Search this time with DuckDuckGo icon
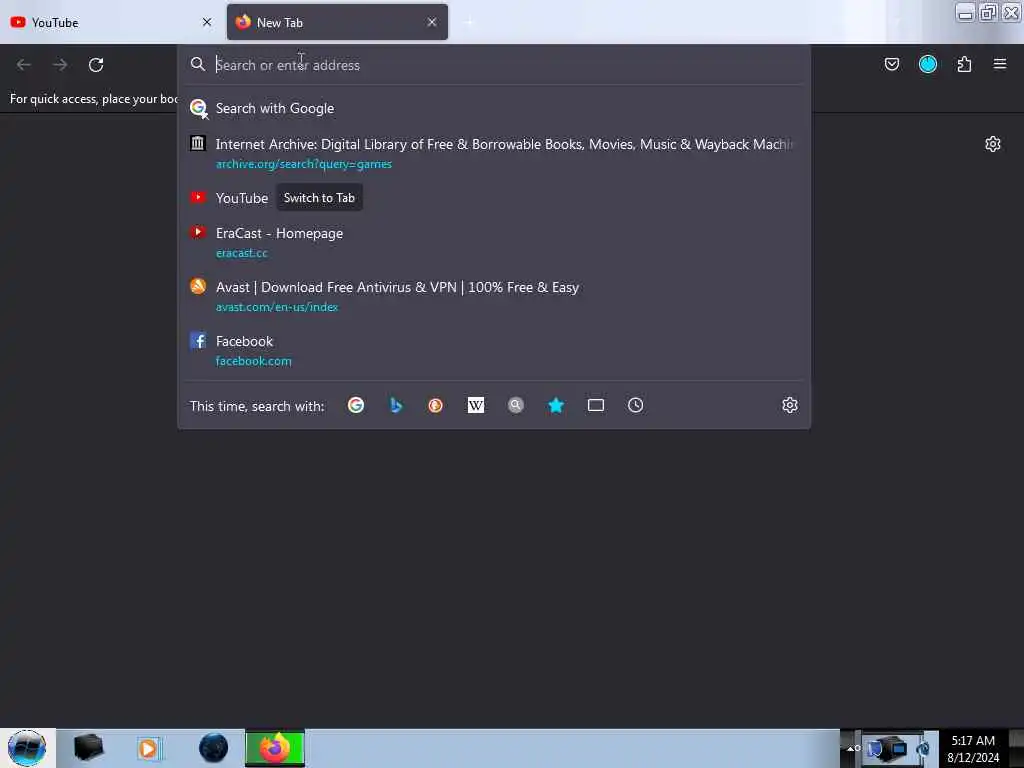The image size is (1024, 768). pos(436,406)
